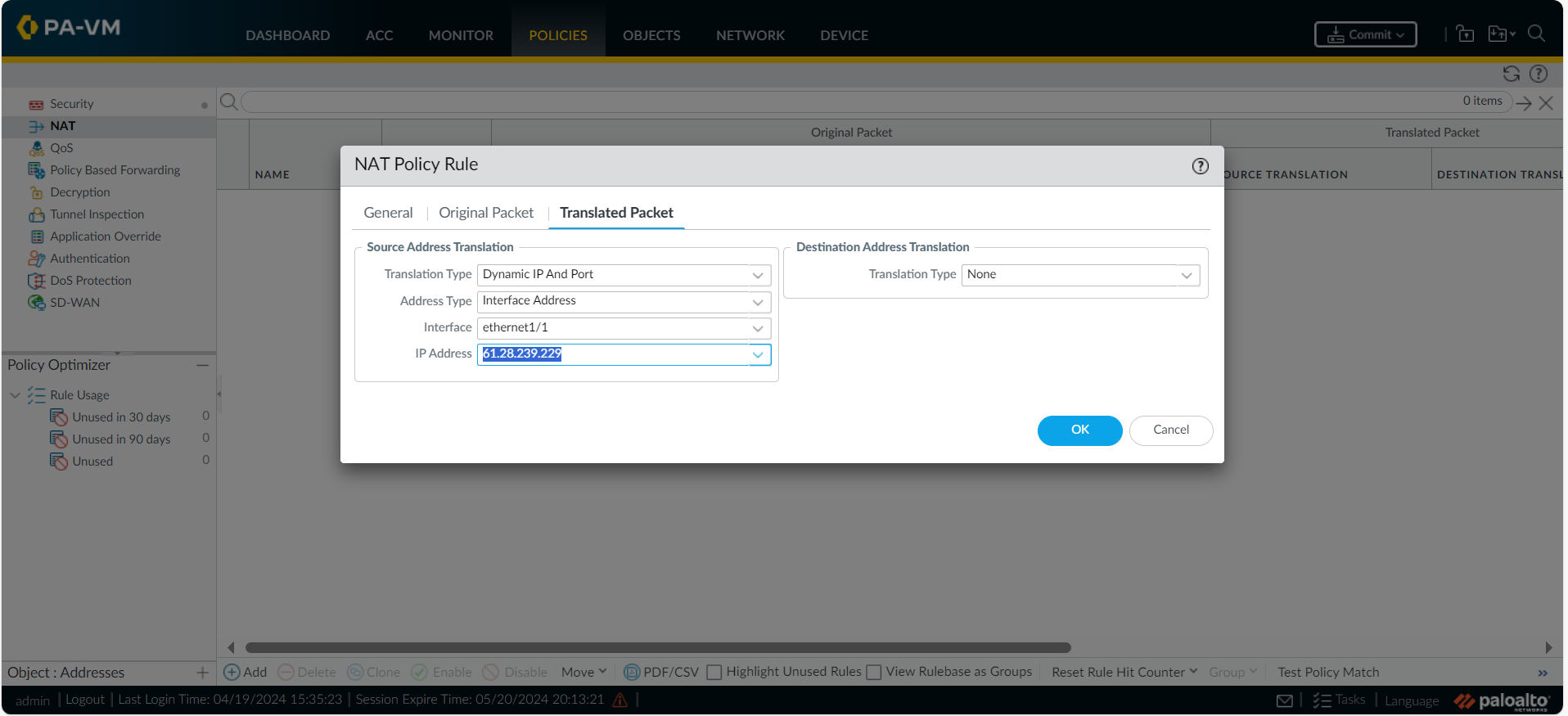Click the horizontal scrollbar under the rule table
The height and width of the screenshot is (716, 1568).
click(x=657, y=647)
